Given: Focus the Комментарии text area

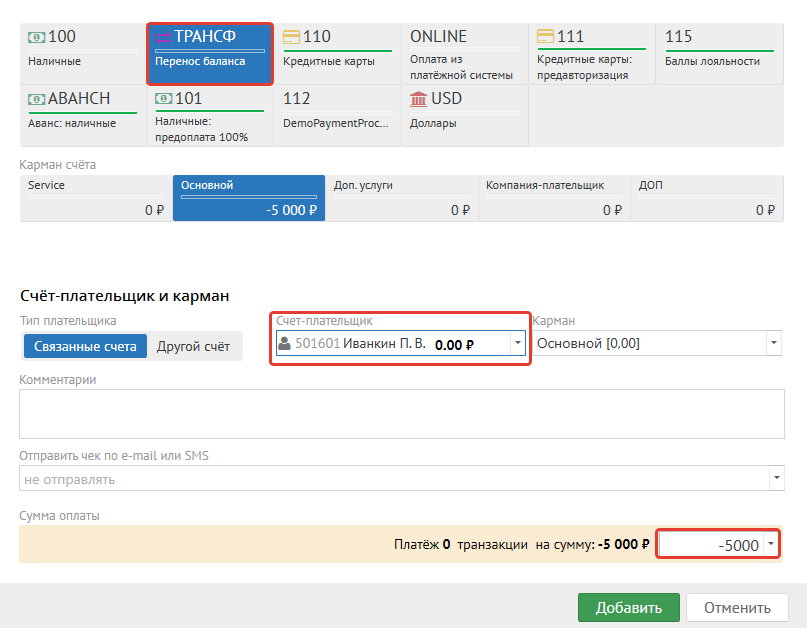Looking at the screenshot, I should pyautogui.click(x=402, y=414).
